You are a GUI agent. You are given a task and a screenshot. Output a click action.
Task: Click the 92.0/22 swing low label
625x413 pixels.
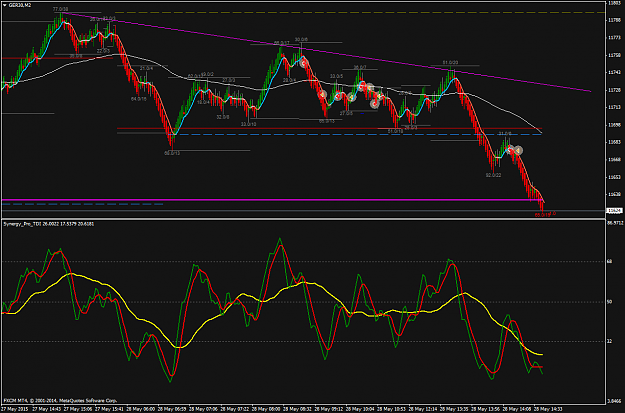[493, 175]
